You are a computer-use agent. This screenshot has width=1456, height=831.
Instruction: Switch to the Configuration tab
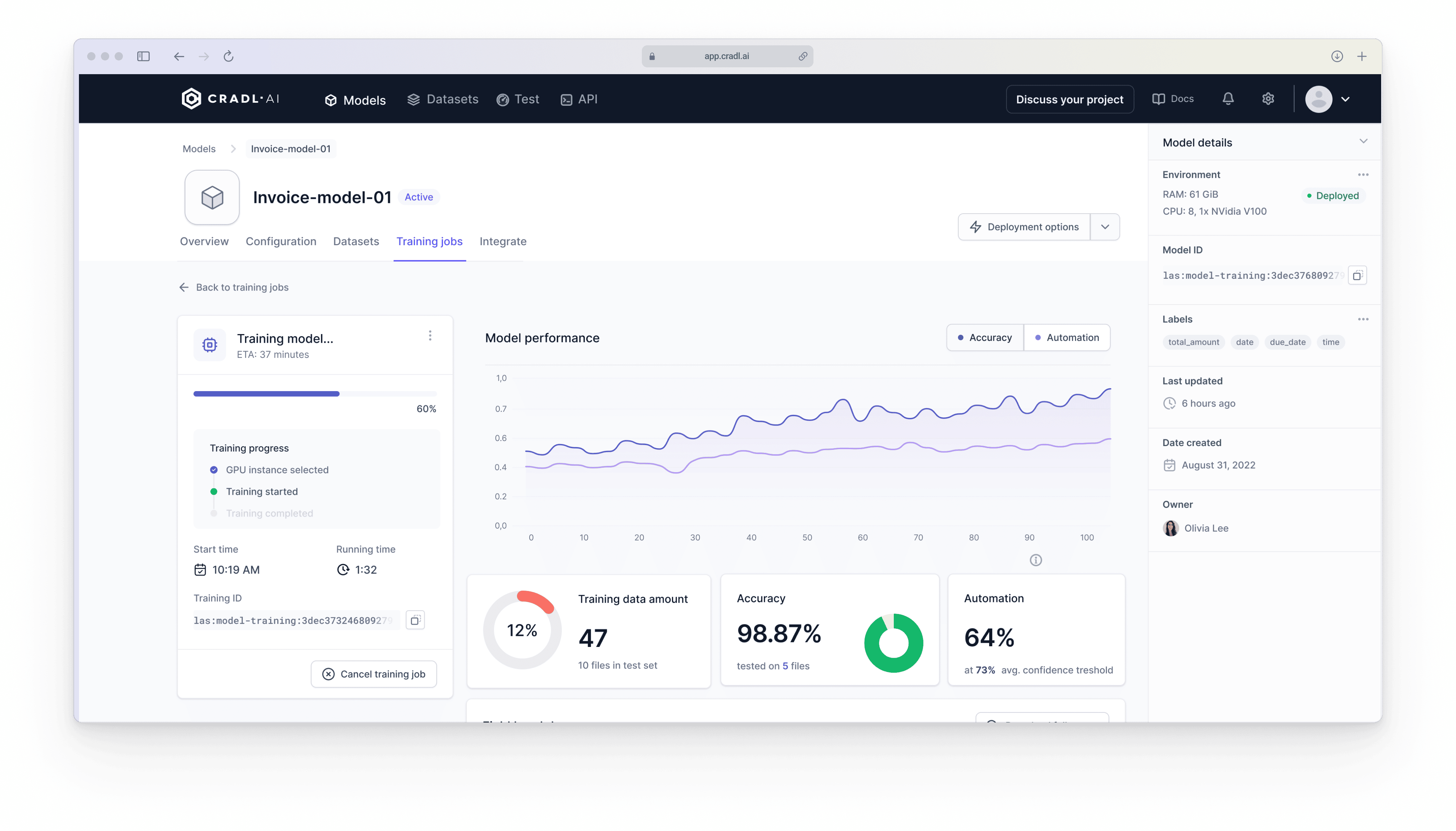[280, 241]
